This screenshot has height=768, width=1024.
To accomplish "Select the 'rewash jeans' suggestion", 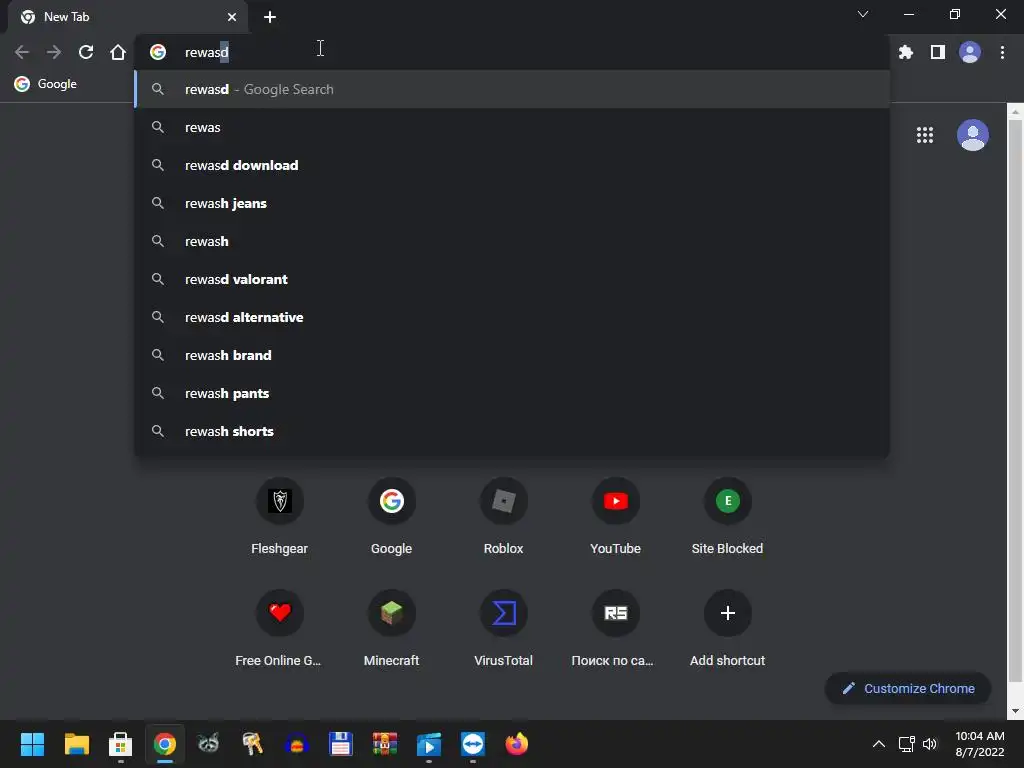I will (512, 203).
